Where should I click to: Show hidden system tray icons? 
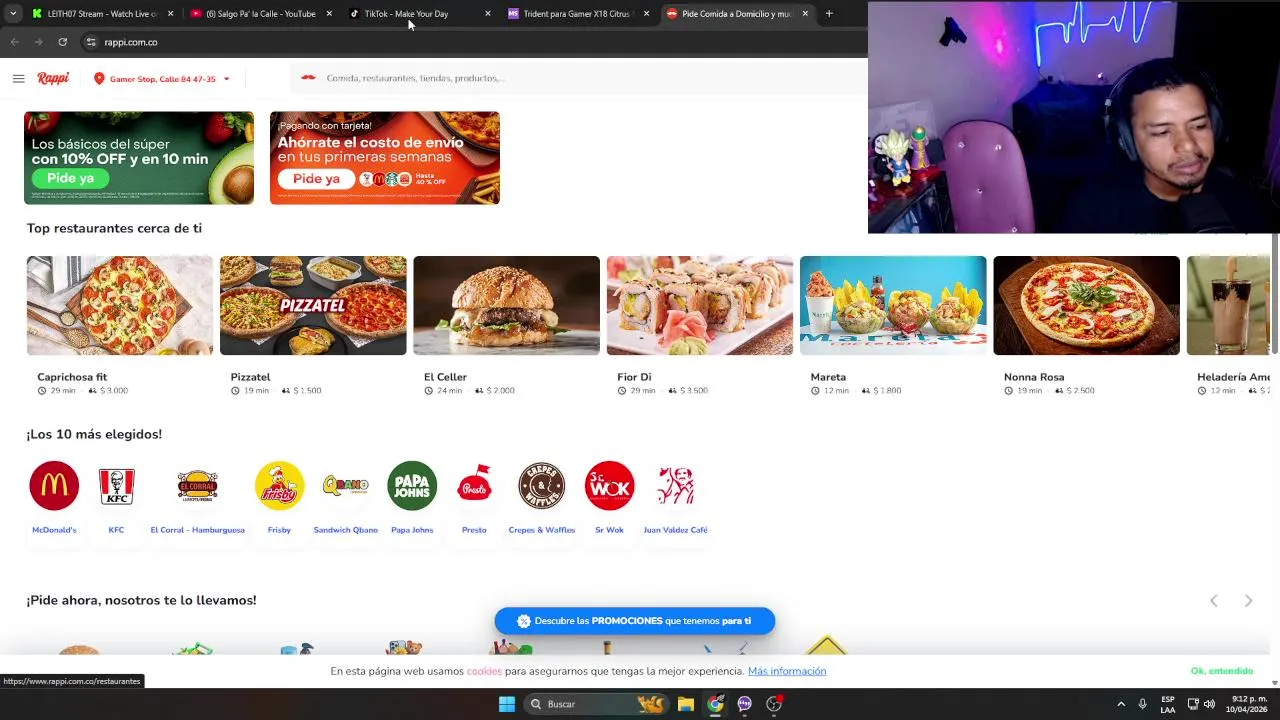pyautogui.click(x=1121, y=704)
